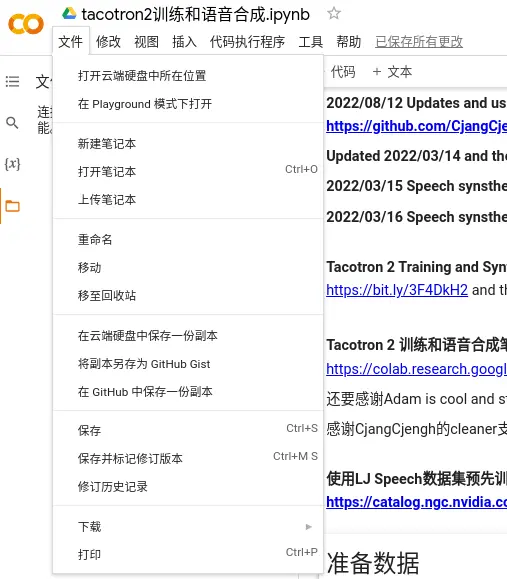
Task: Click the 2022/03/15 Speech synthe line
Action: click(x=417, y=186)
